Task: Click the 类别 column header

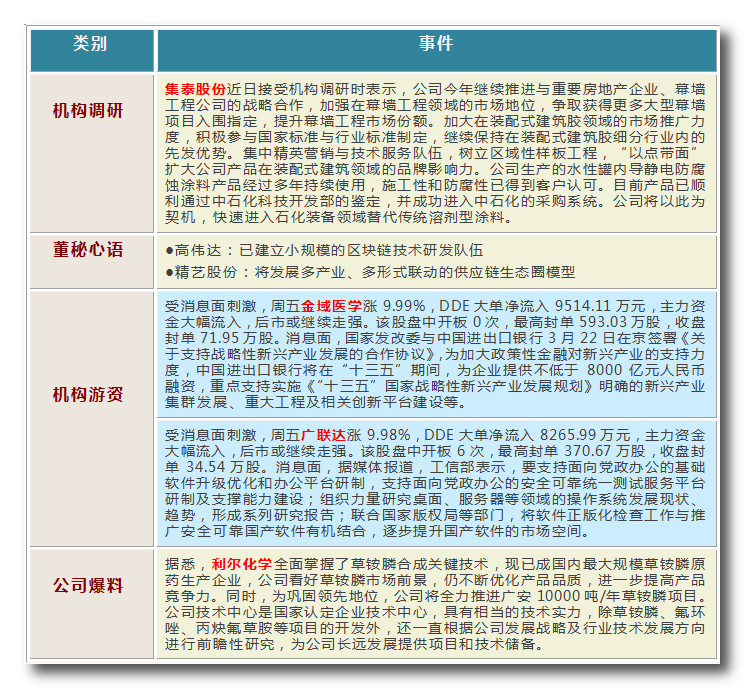Action: tap(91, 45)
